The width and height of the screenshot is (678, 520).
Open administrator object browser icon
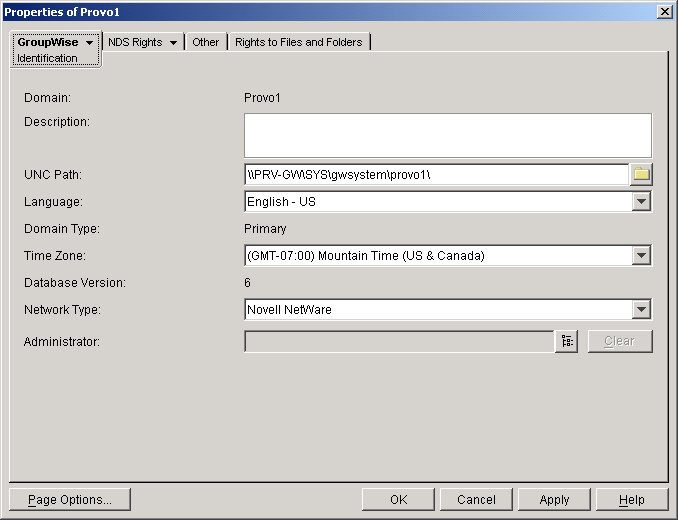[x=567, y=341]
